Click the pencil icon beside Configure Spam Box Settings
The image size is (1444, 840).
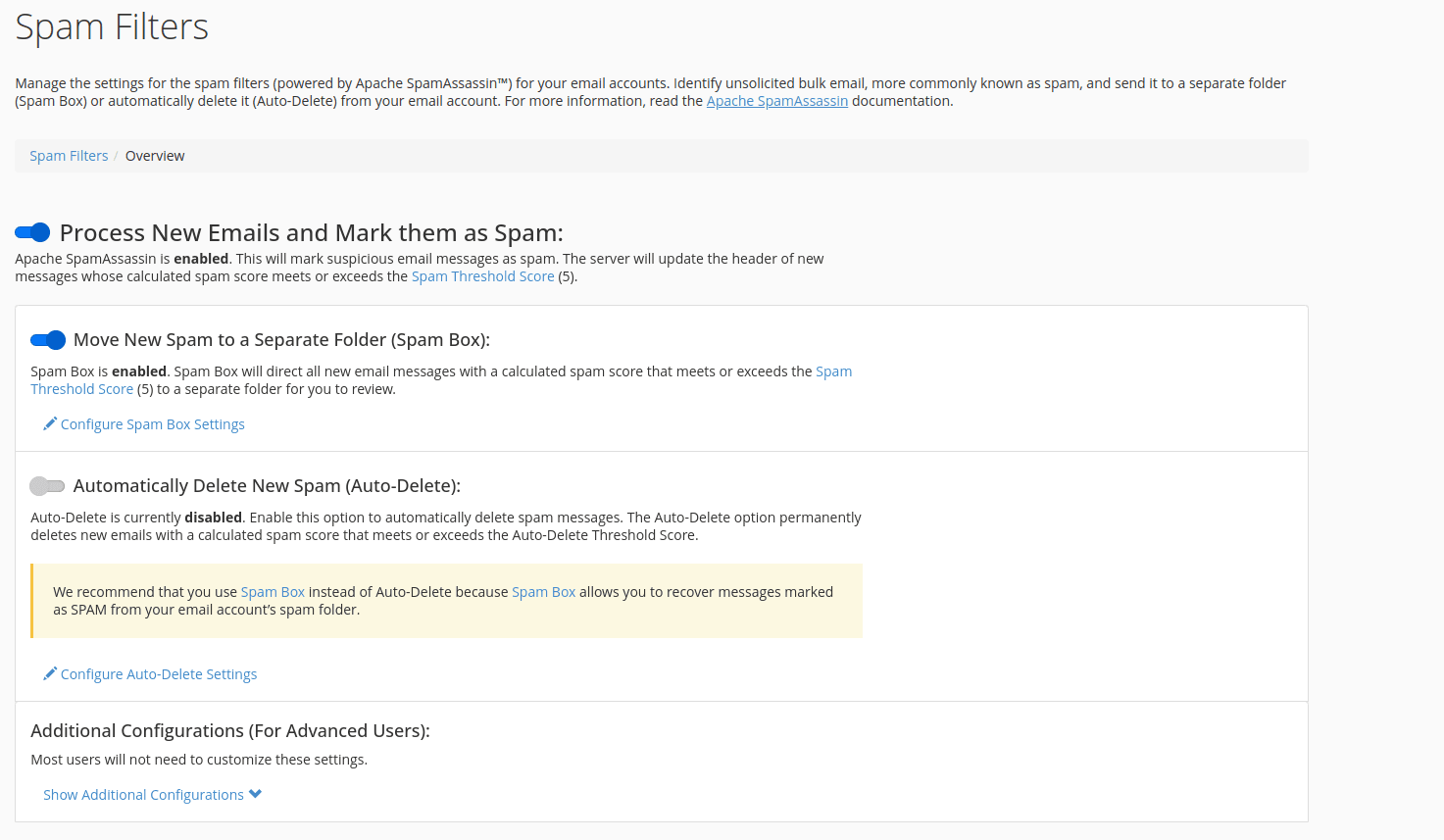49,422
